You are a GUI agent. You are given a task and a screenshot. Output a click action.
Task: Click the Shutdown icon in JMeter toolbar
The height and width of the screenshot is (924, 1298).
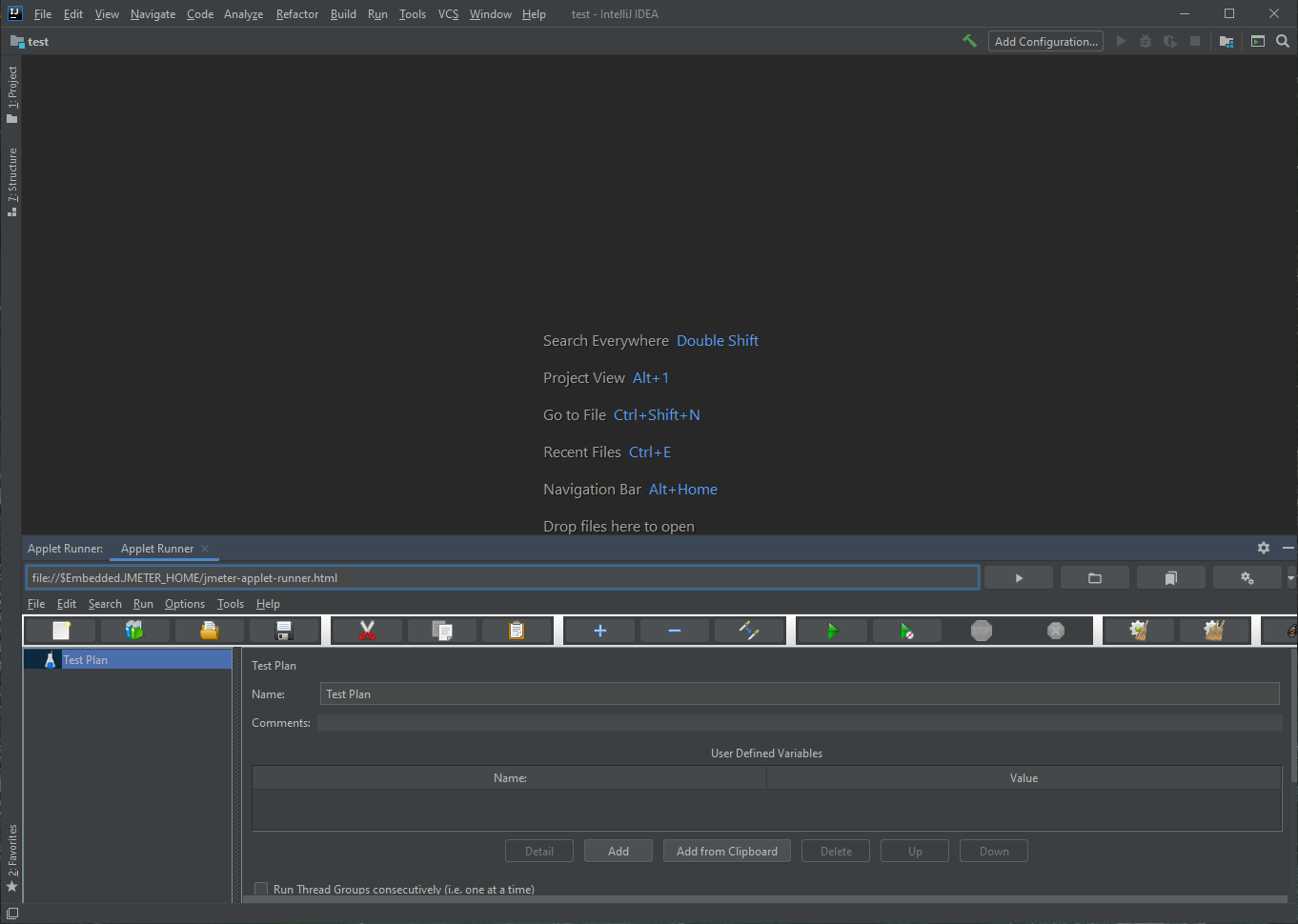point(1056,631)
